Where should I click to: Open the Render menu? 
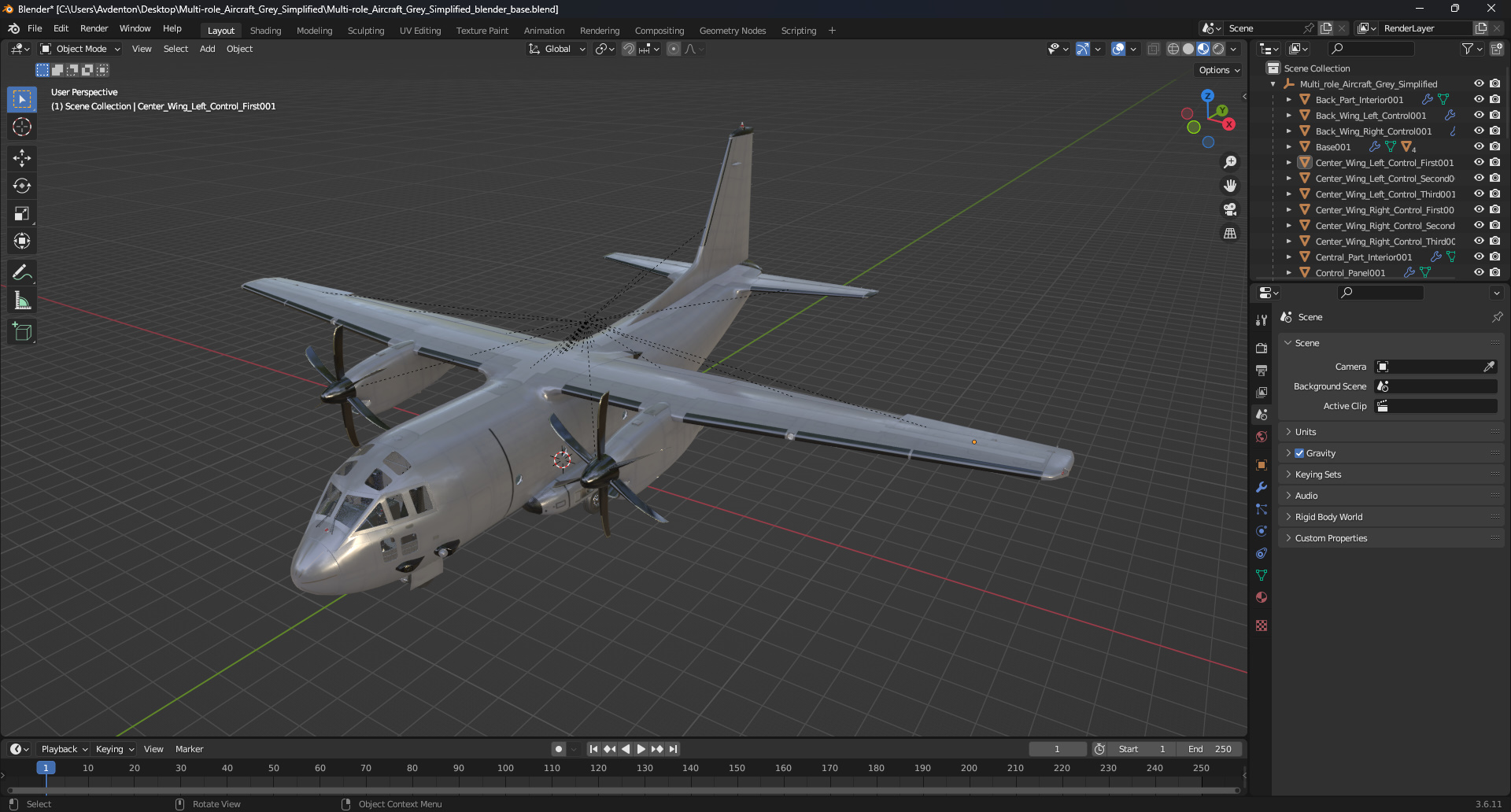[x=94, y=28]
